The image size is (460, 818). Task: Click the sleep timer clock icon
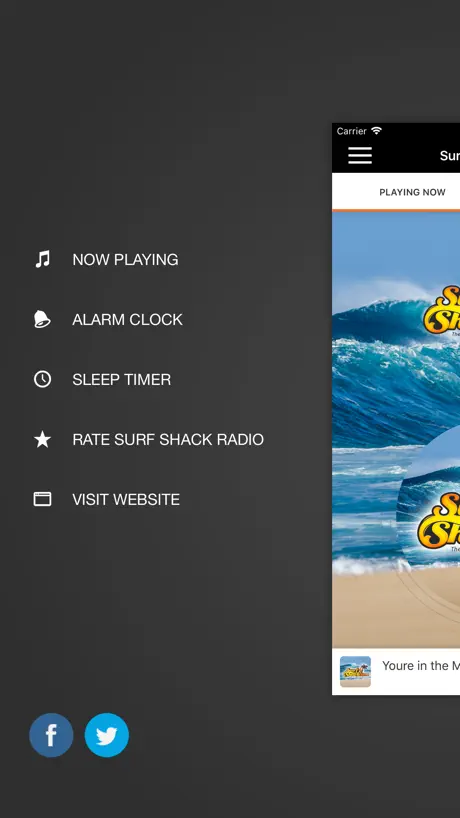(42, 379)
